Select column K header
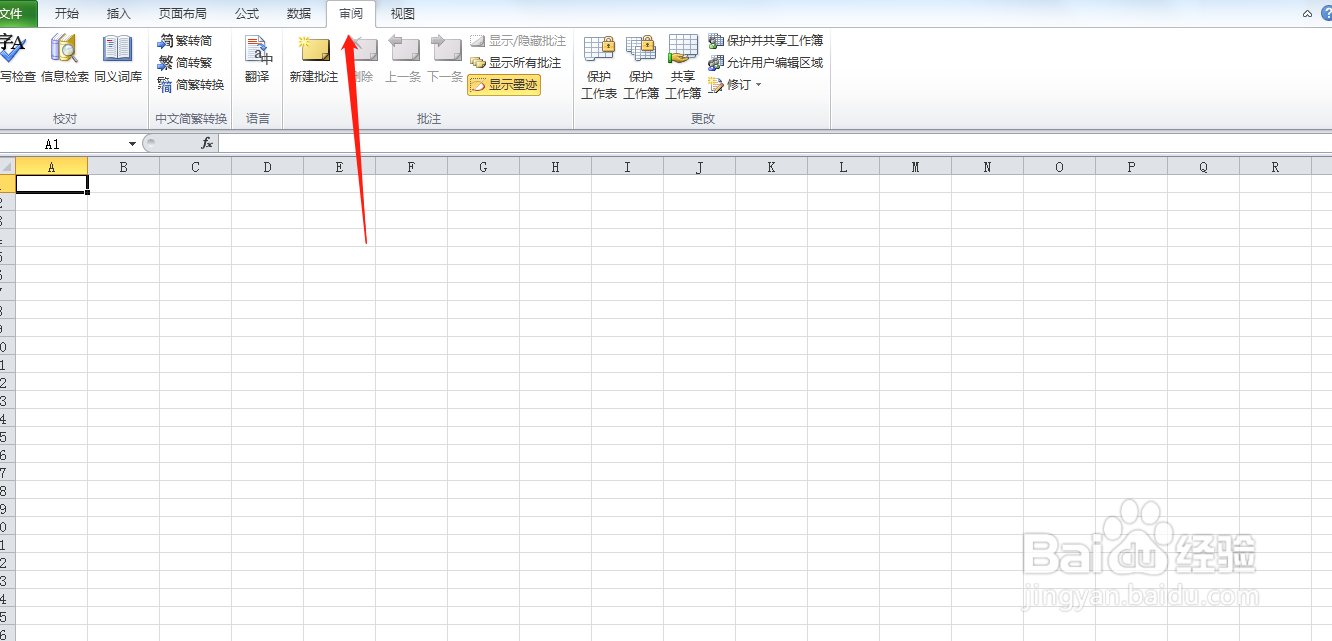 point(771,167)
